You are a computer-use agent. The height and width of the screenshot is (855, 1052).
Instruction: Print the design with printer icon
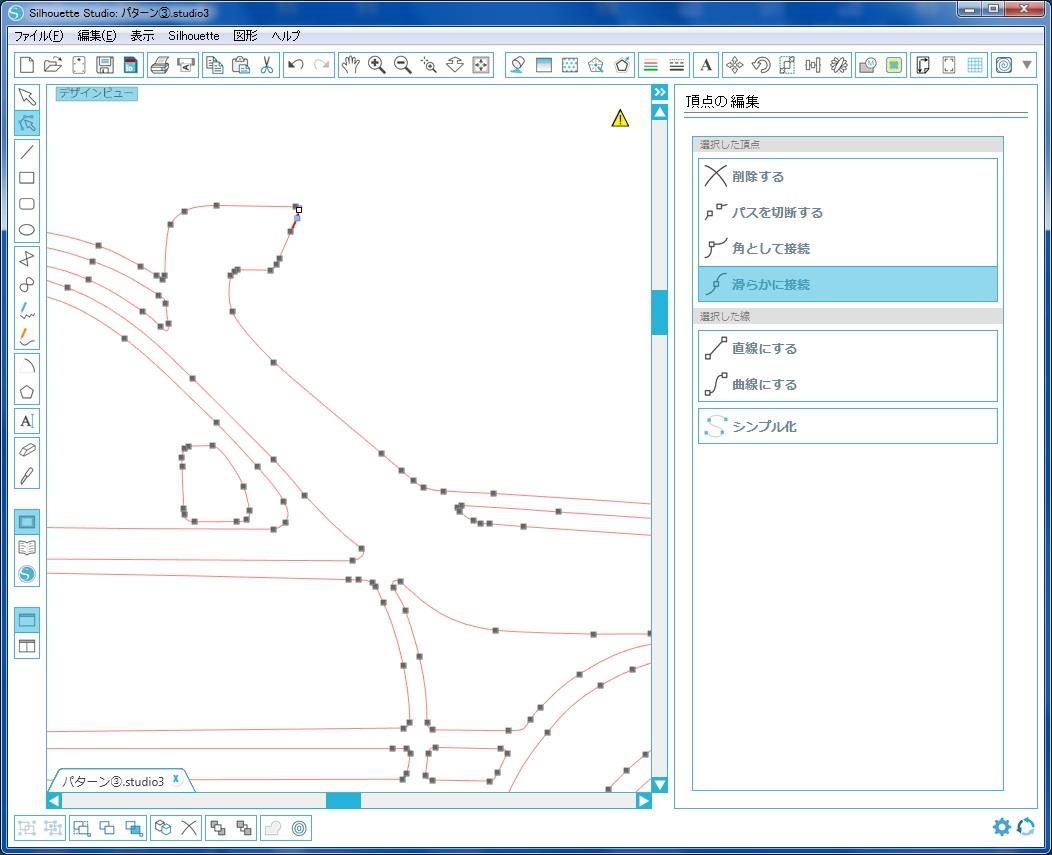tap(160, 65)
